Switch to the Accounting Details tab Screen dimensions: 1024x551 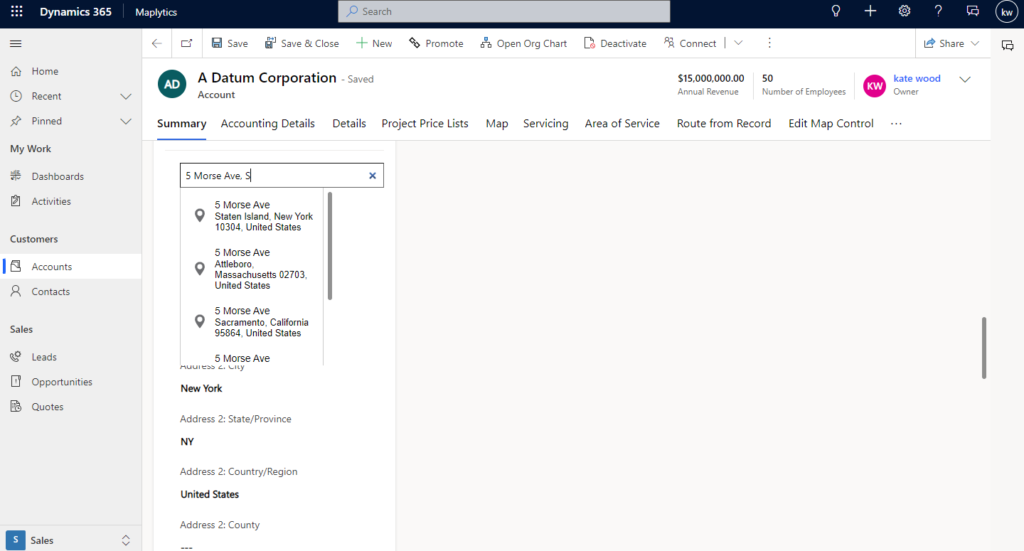point(267,124)
